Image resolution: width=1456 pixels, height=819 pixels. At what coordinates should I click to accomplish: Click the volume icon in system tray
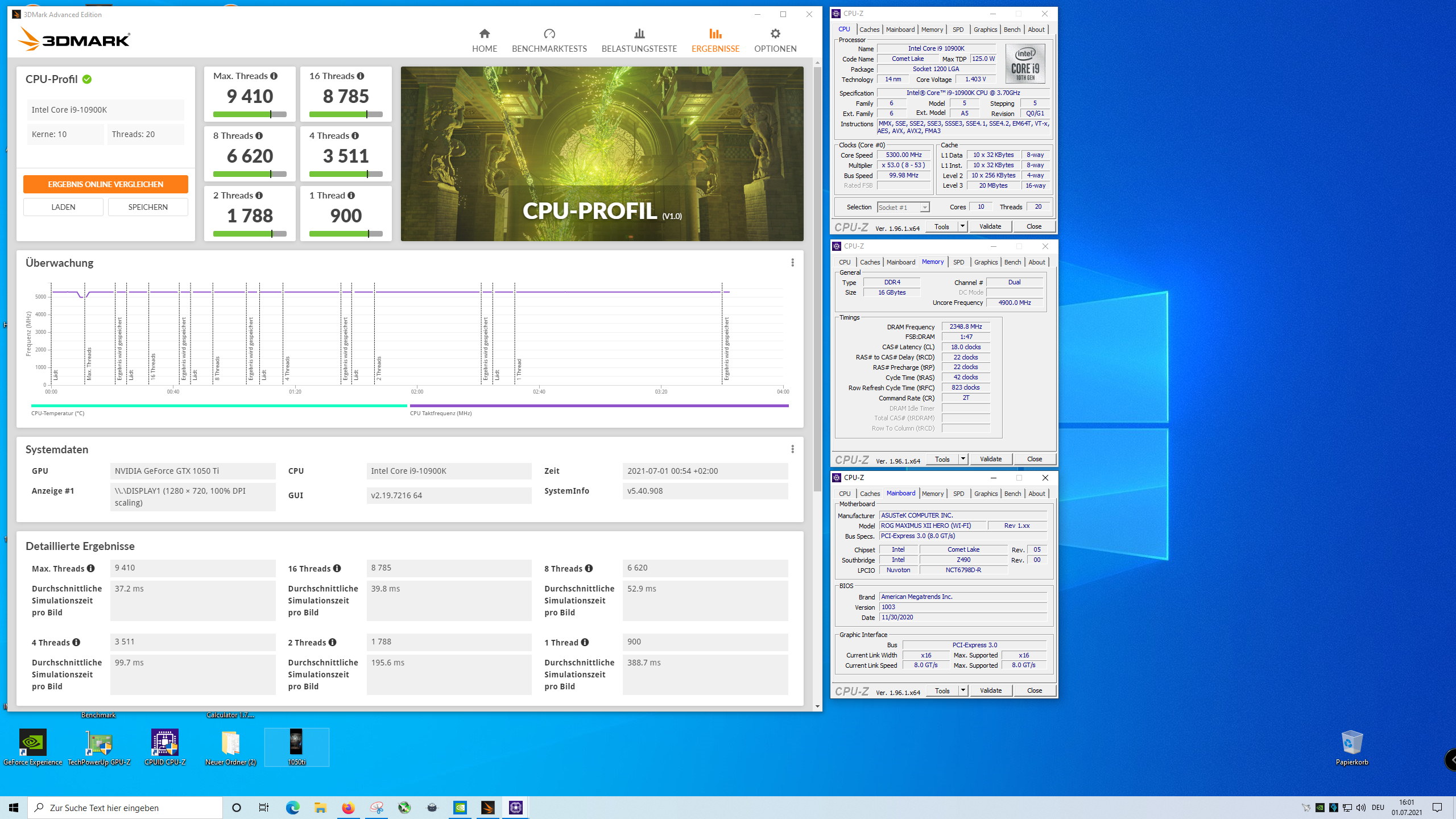[1361, 808]
